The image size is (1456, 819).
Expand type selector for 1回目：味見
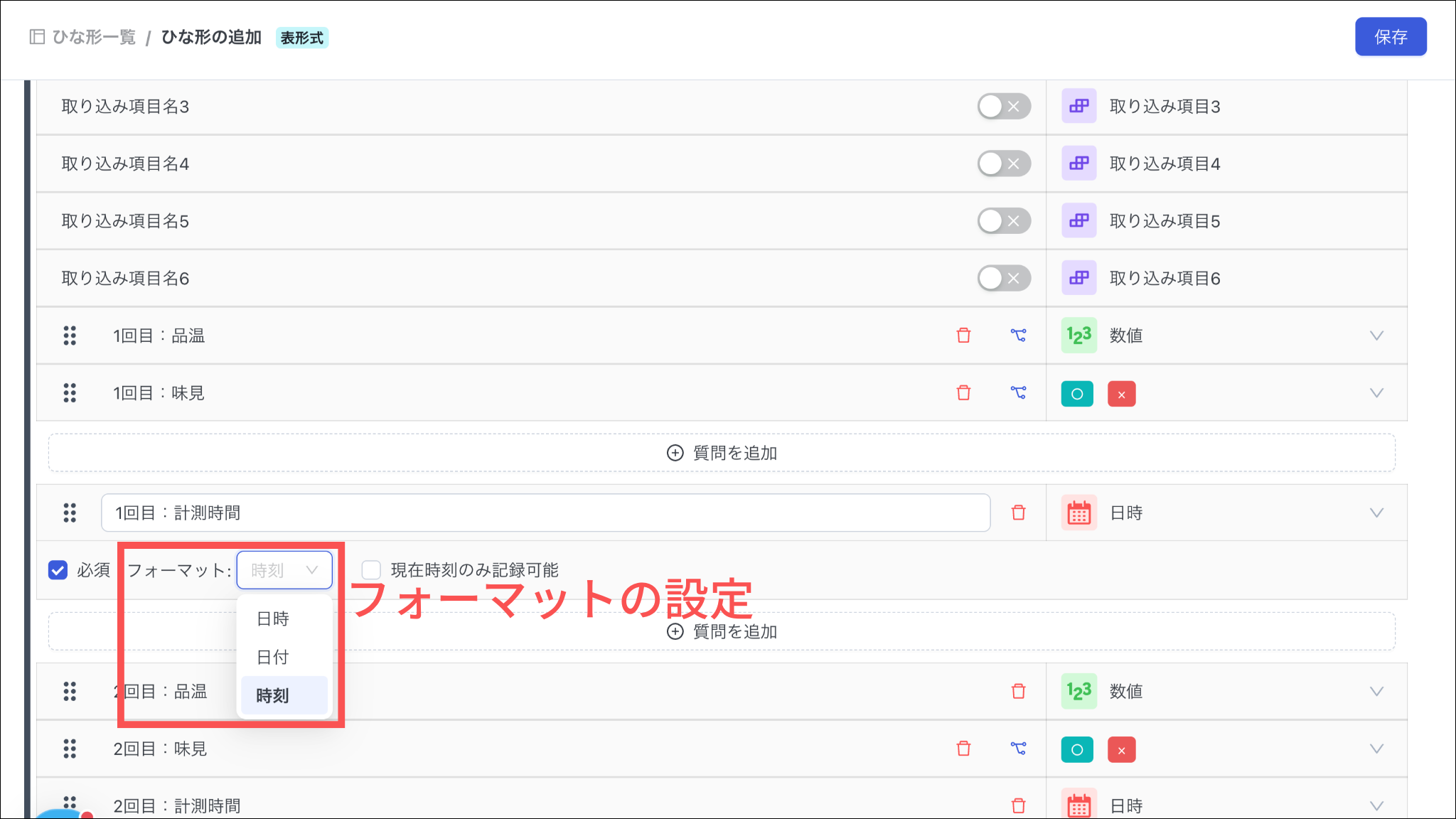coord(1376,393)
